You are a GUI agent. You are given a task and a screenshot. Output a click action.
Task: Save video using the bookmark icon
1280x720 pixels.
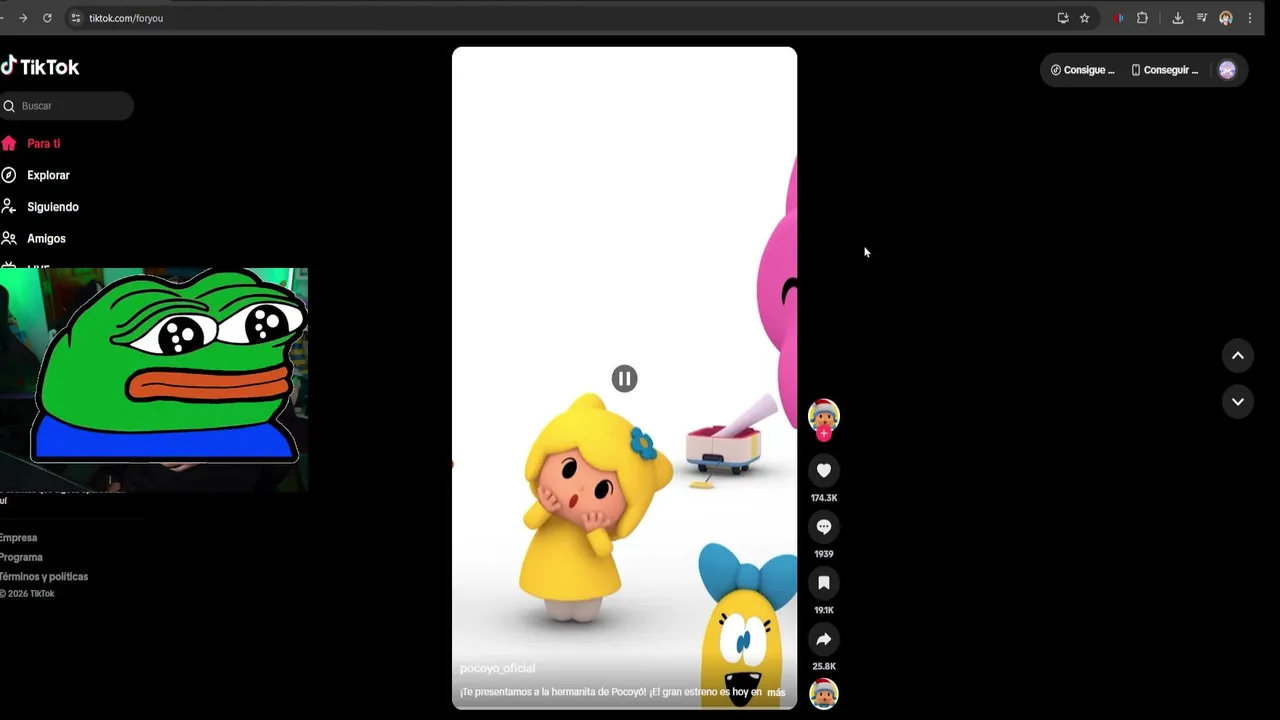click(x=824, y=582)
